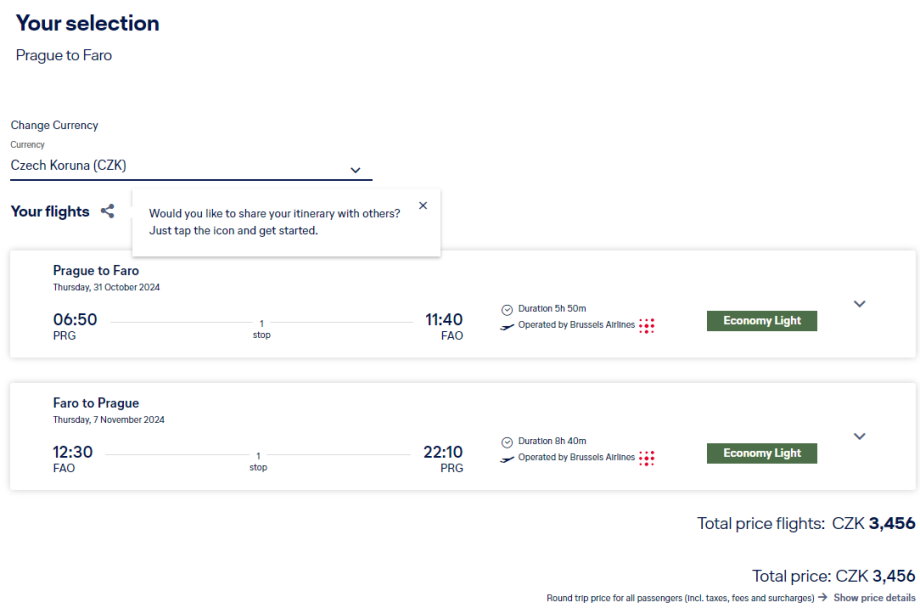
Task: Expand the Faro to Prague flight details
Action: 859,436
